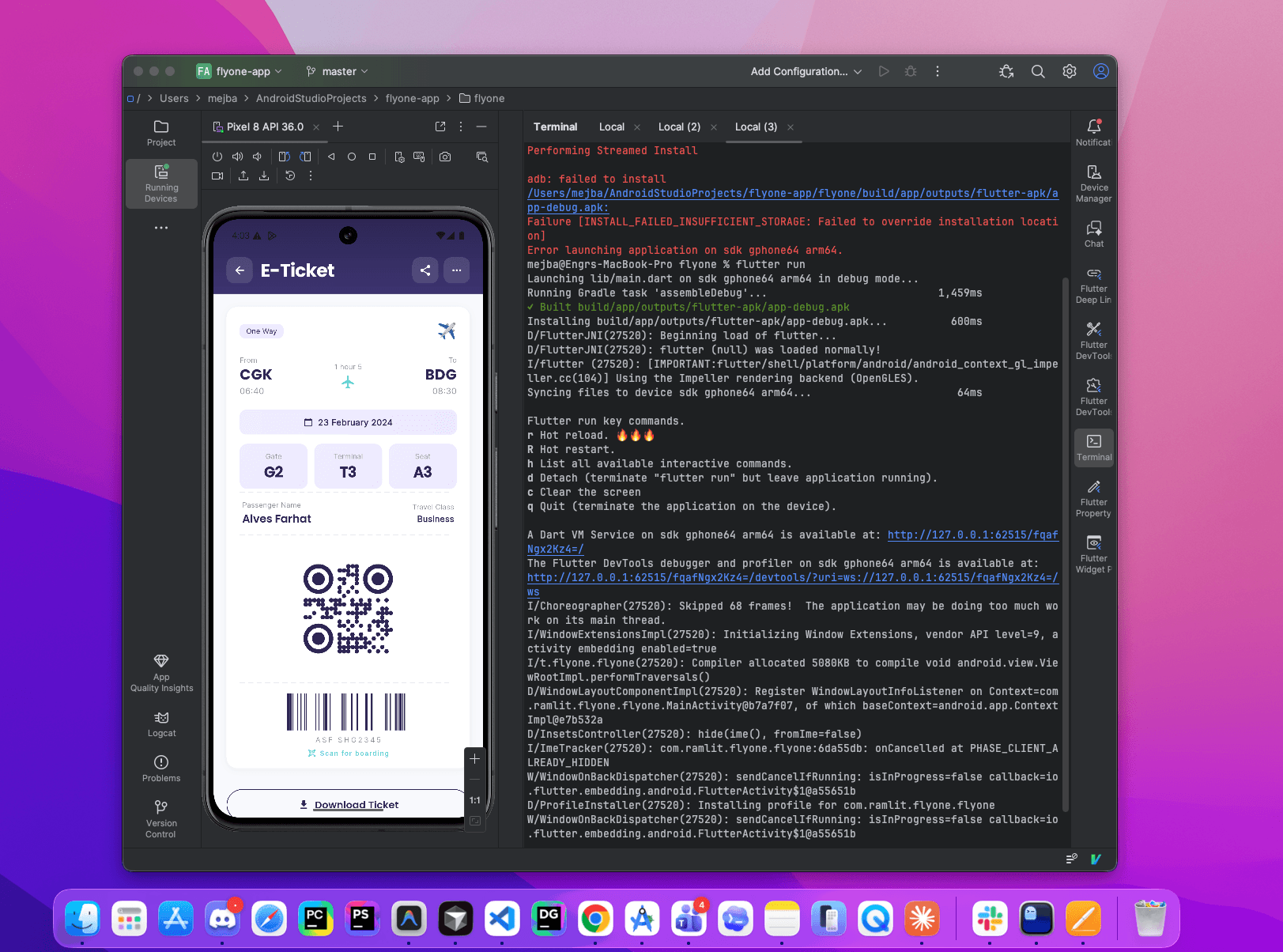Viewport: 1283px width, 952px height.
Task: Close the Local (2) terminal tab
Action: [714, 127]
